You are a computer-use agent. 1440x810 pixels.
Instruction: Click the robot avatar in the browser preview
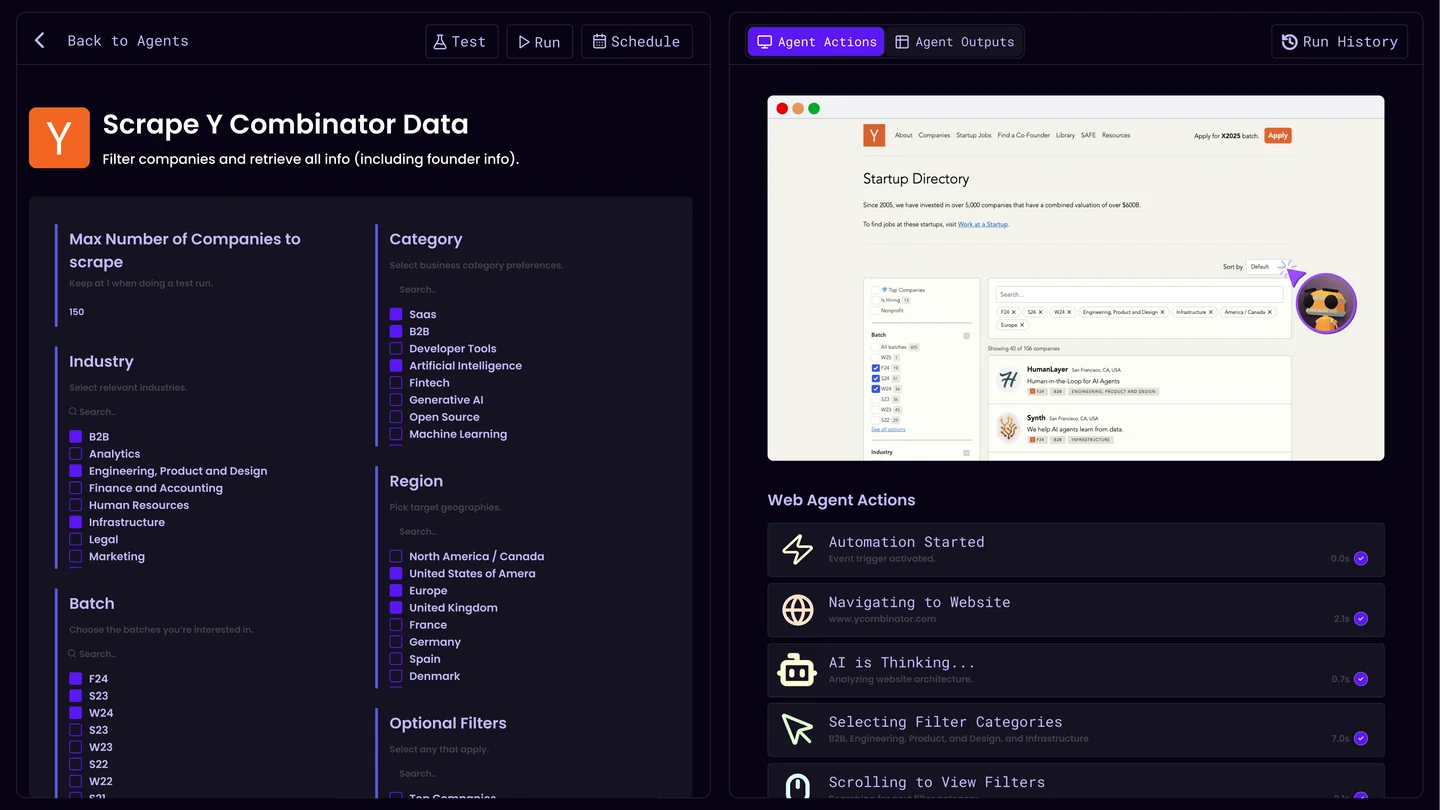(1326, 303)
